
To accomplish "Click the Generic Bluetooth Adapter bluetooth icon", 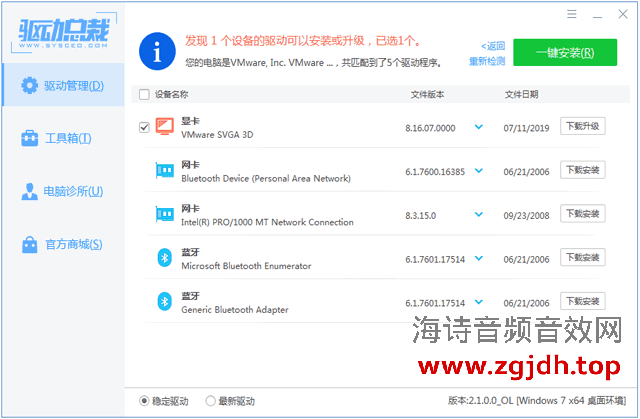I will (x=164, y=302).
